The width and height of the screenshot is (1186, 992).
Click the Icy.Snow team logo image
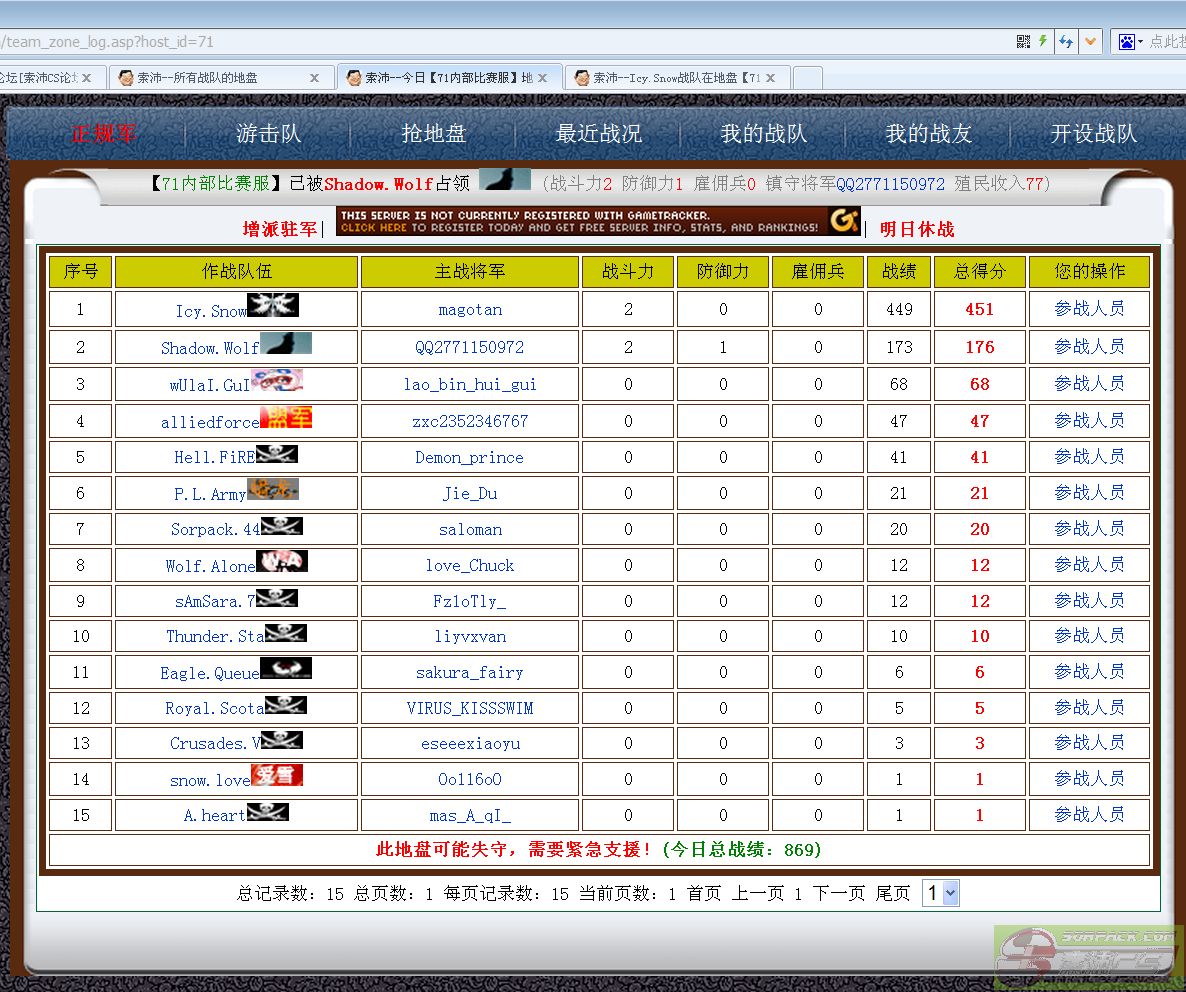coord(273,305)
